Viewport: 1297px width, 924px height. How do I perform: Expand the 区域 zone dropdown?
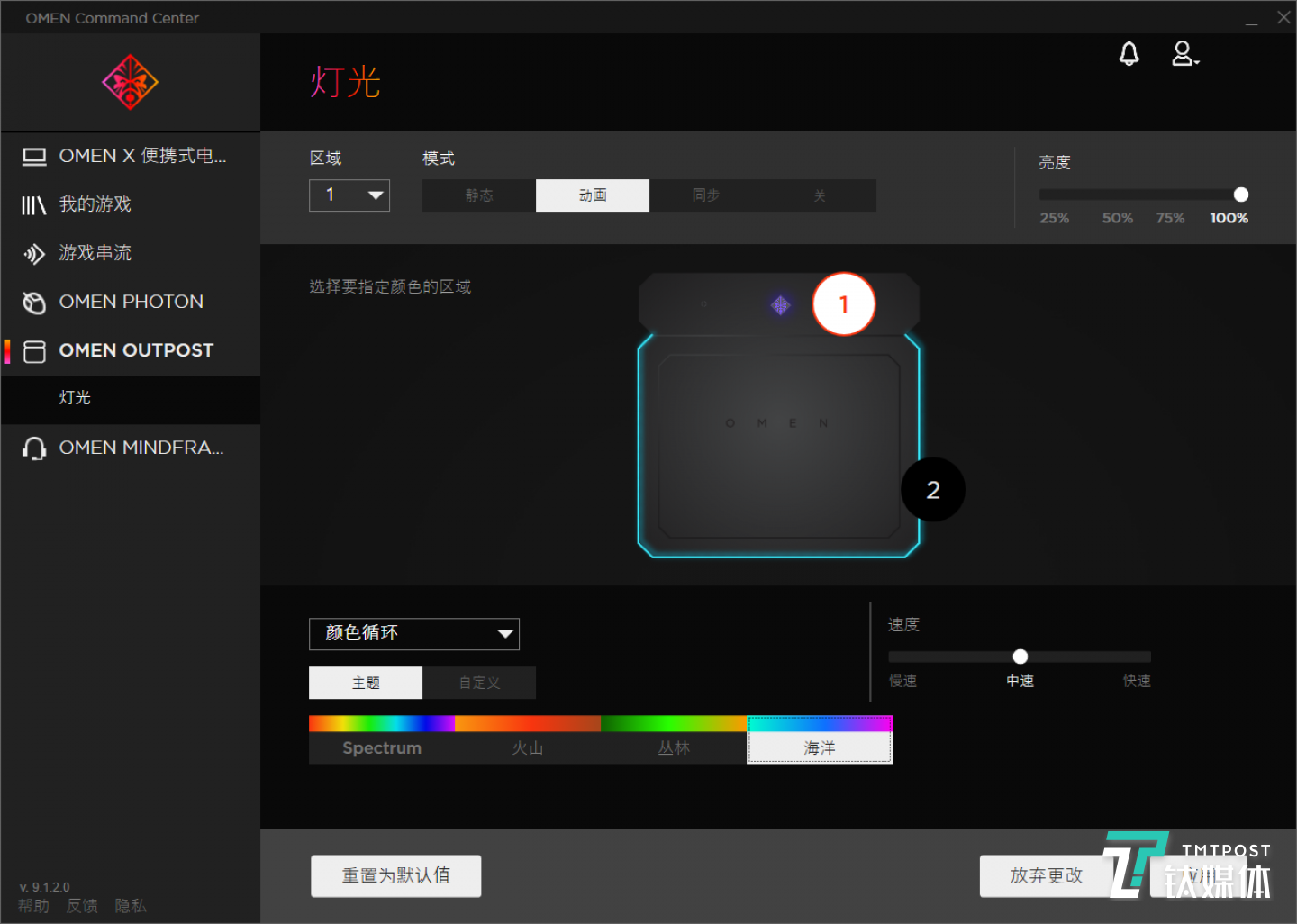349,195
